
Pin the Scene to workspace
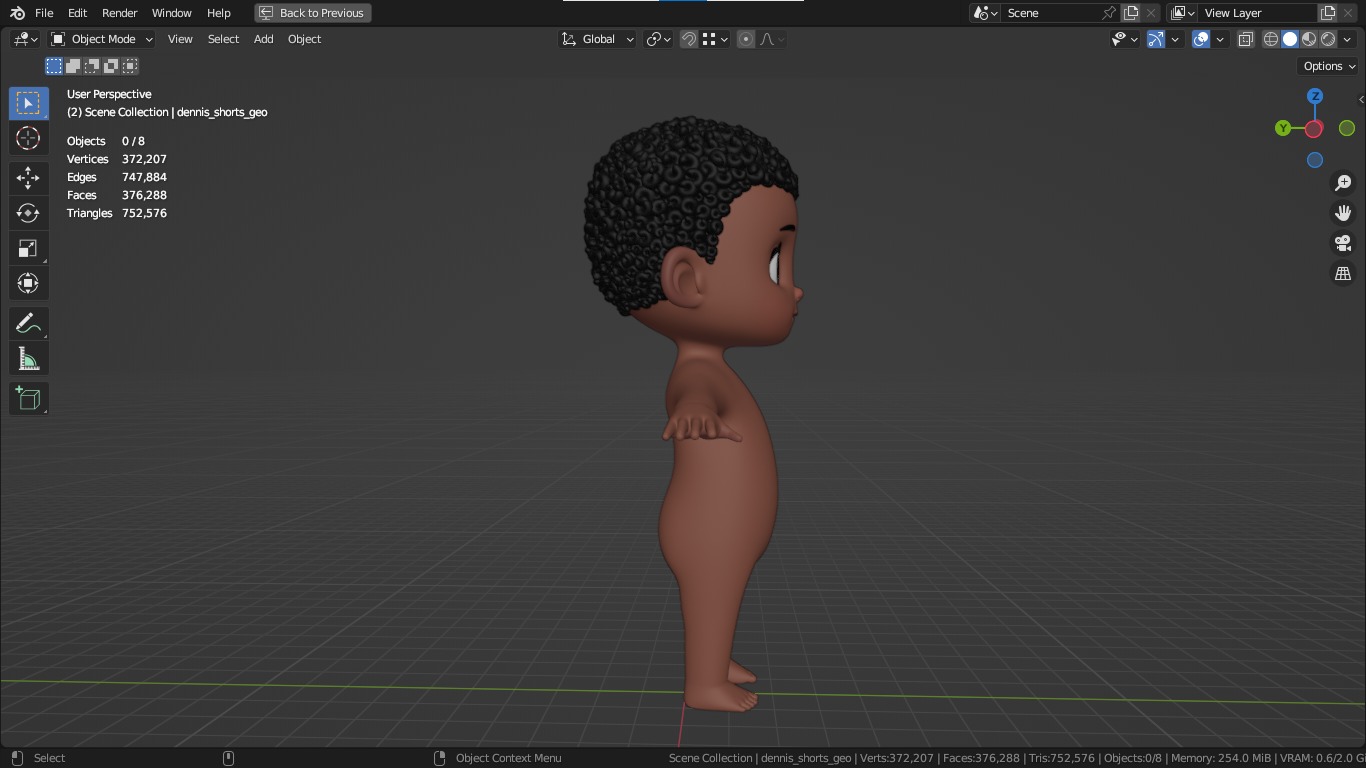1109,13
